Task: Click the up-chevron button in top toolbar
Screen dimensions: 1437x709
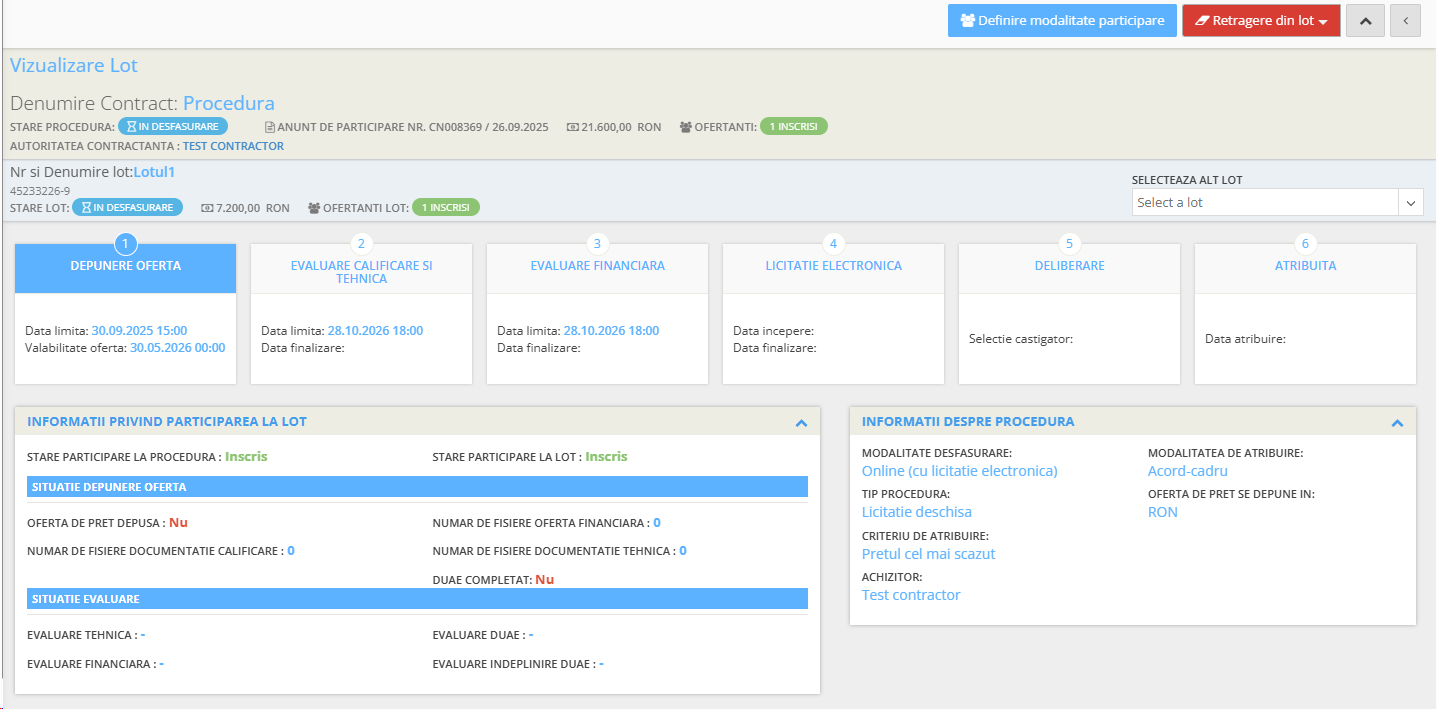Action: coord(1365,20)
